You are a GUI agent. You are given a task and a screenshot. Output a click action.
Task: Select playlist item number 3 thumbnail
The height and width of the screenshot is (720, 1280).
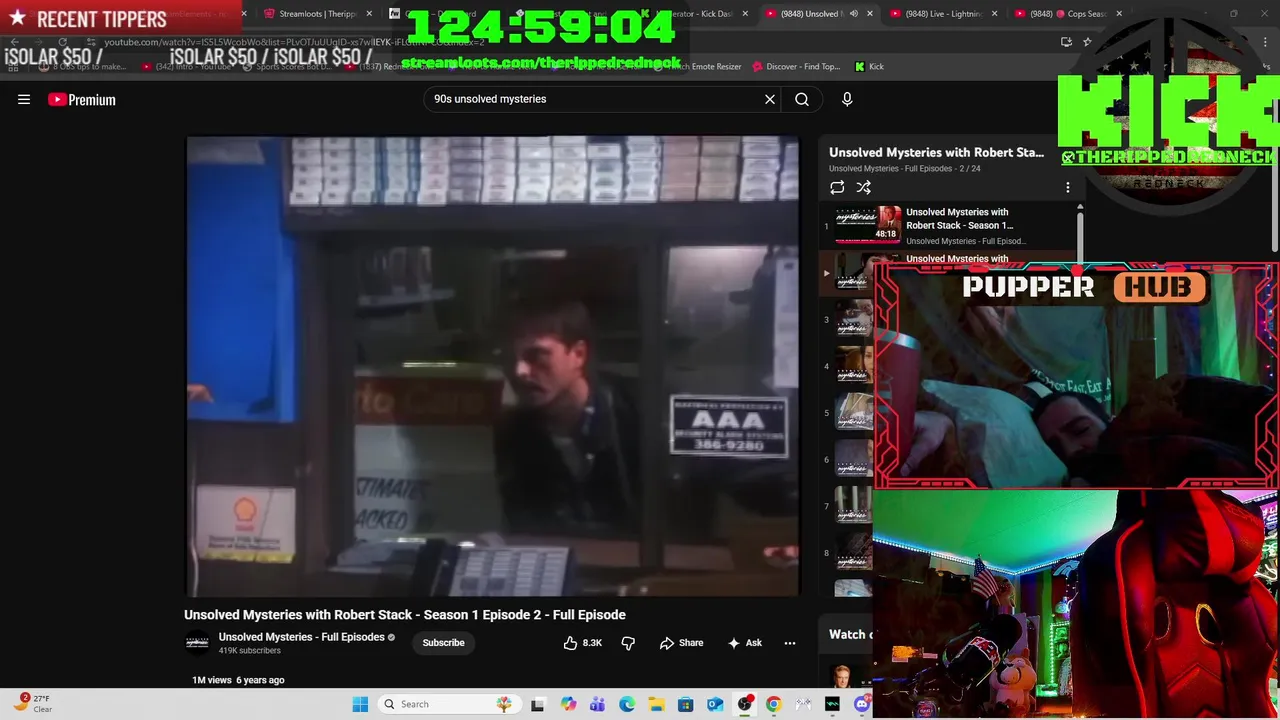coord(855,319)
